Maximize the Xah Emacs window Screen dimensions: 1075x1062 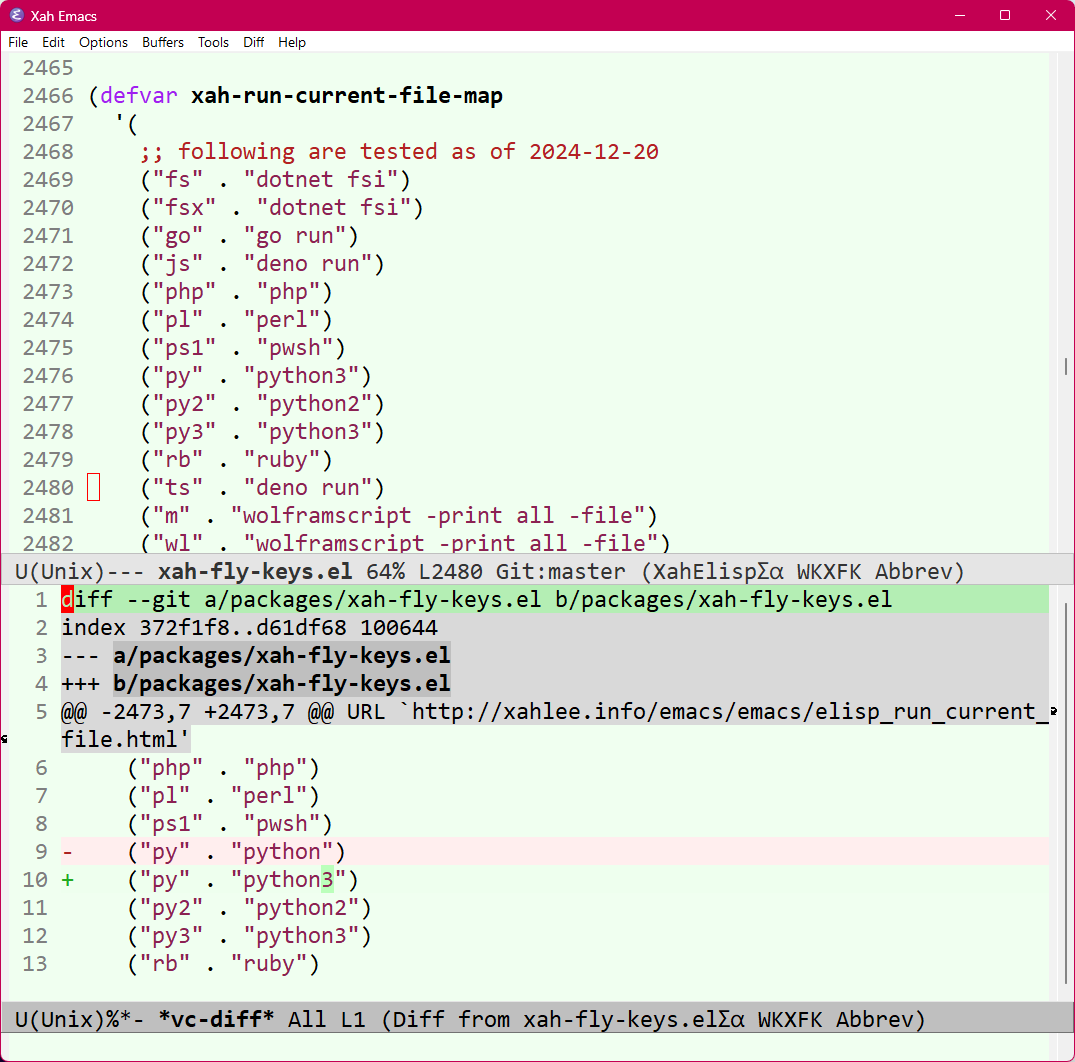coord(1005,15)
